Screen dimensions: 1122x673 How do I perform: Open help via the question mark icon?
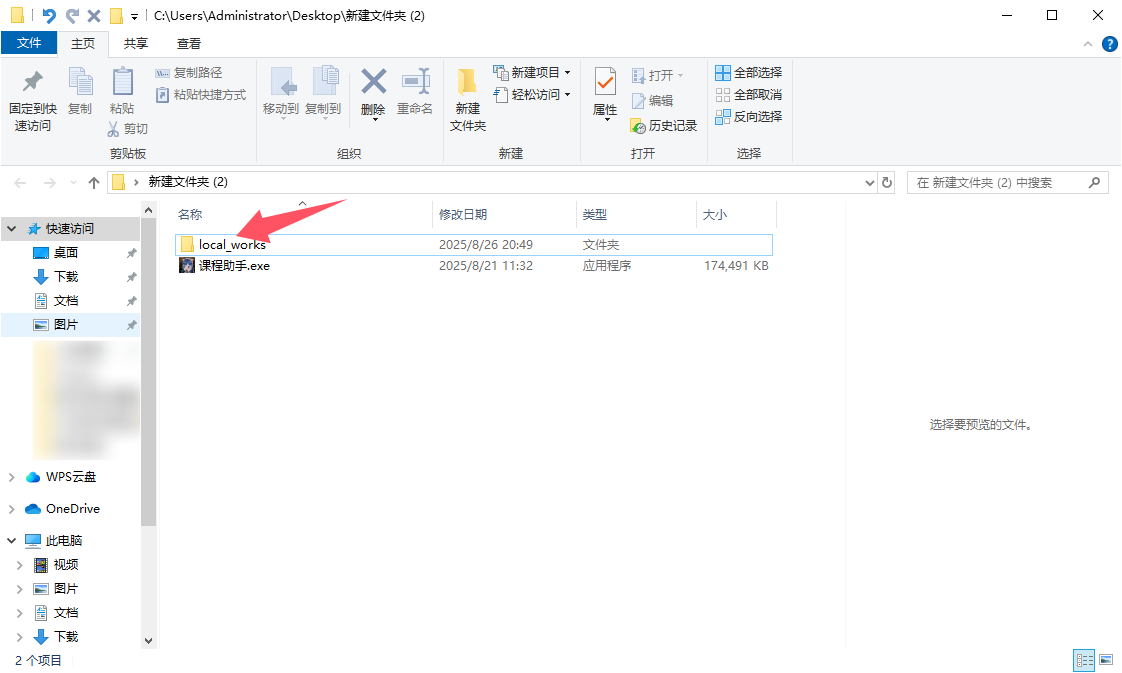click(1109, 44)
